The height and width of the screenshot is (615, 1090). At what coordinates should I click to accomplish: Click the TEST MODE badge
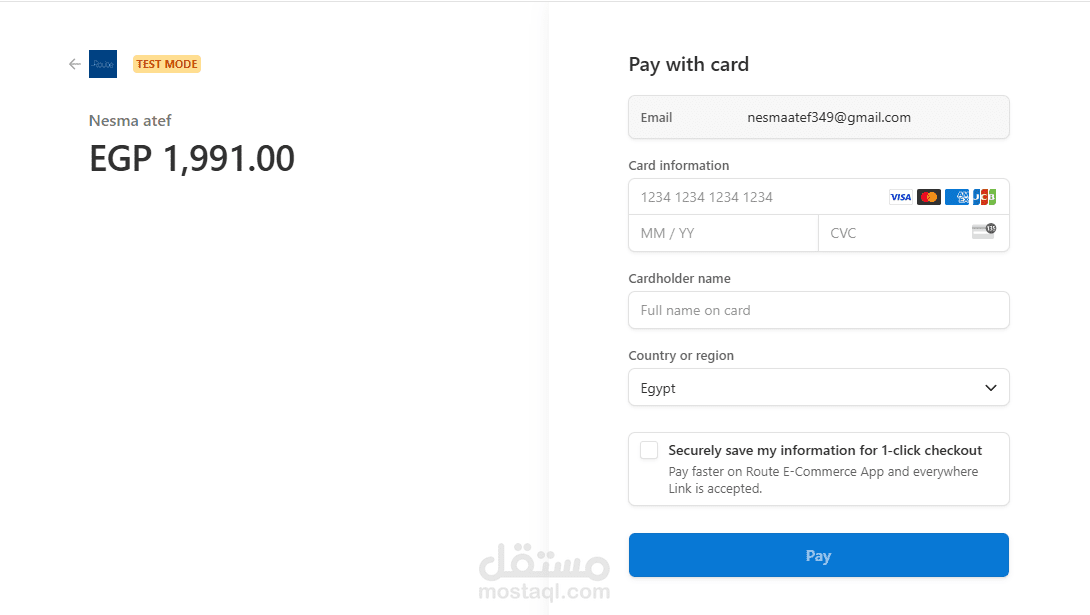(x=167, y=64)
